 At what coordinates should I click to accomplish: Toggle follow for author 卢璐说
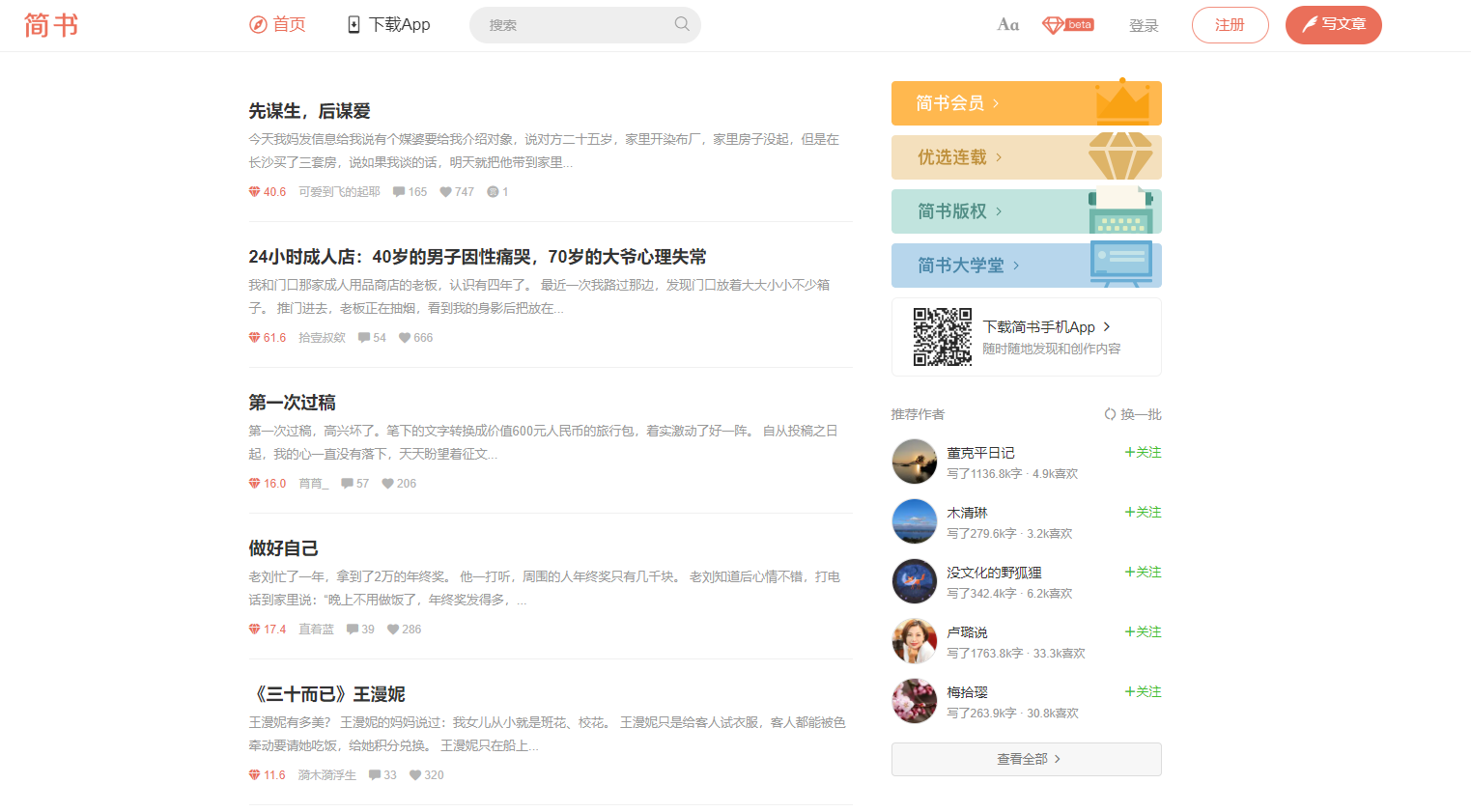pyautogui.click(x=1142, y=630)
